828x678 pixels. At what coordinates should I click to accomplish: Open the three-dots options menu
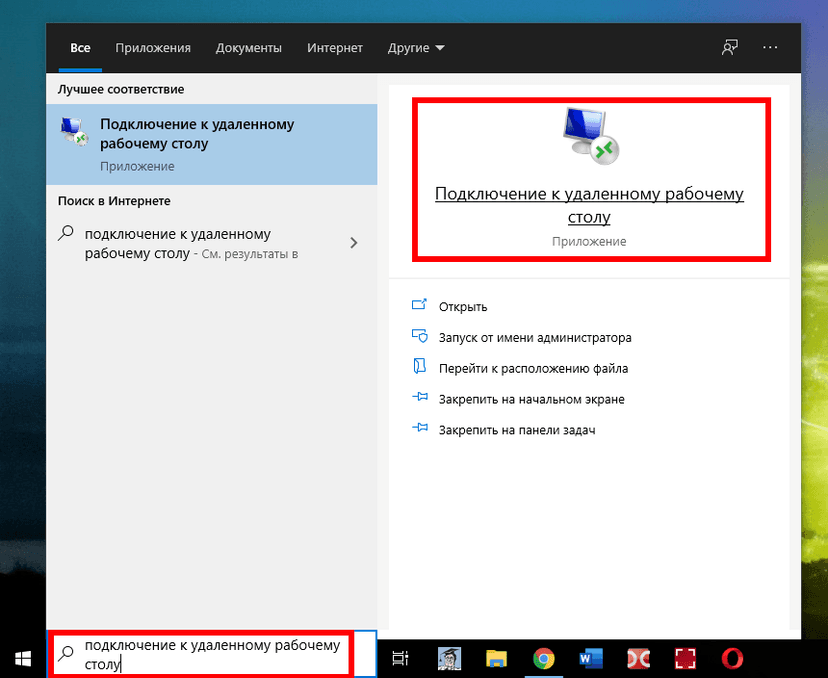tap(770, 48)
